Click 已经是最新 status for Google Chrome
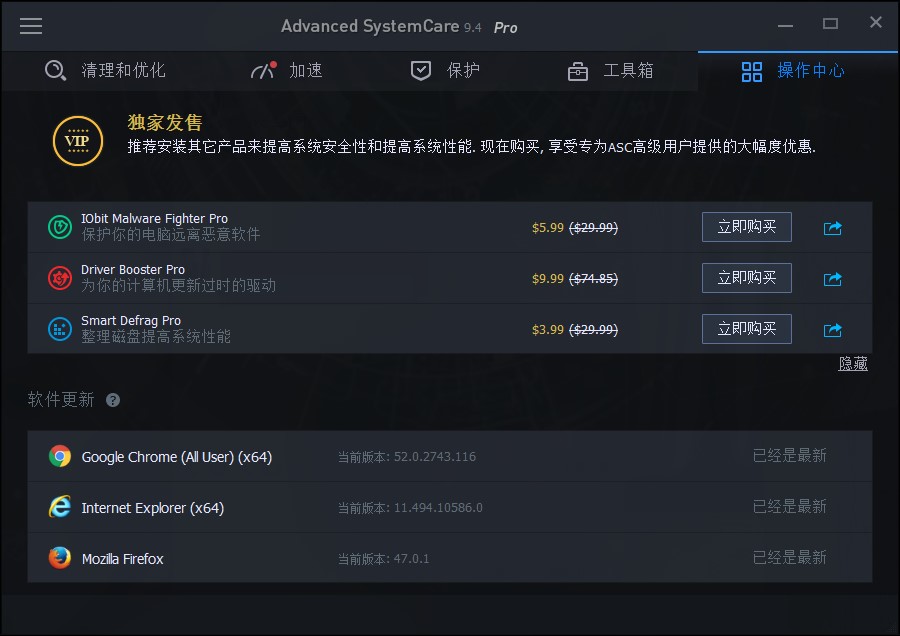Viewport: 900px width, 636px height. coord(789,456)
